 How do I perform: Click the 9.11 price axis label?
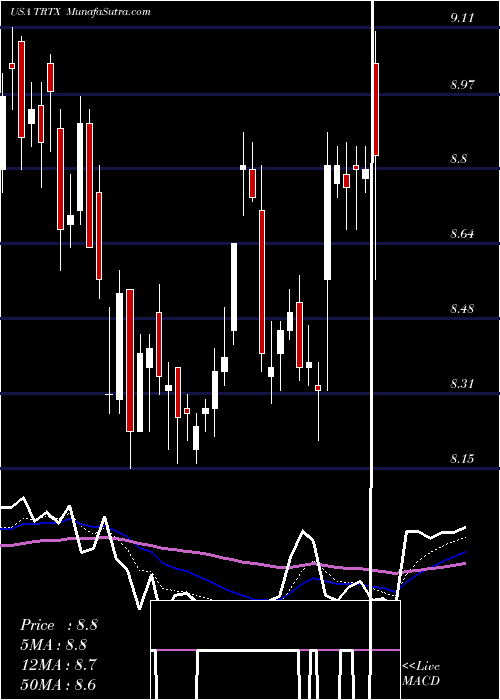[x=462, y=17]
